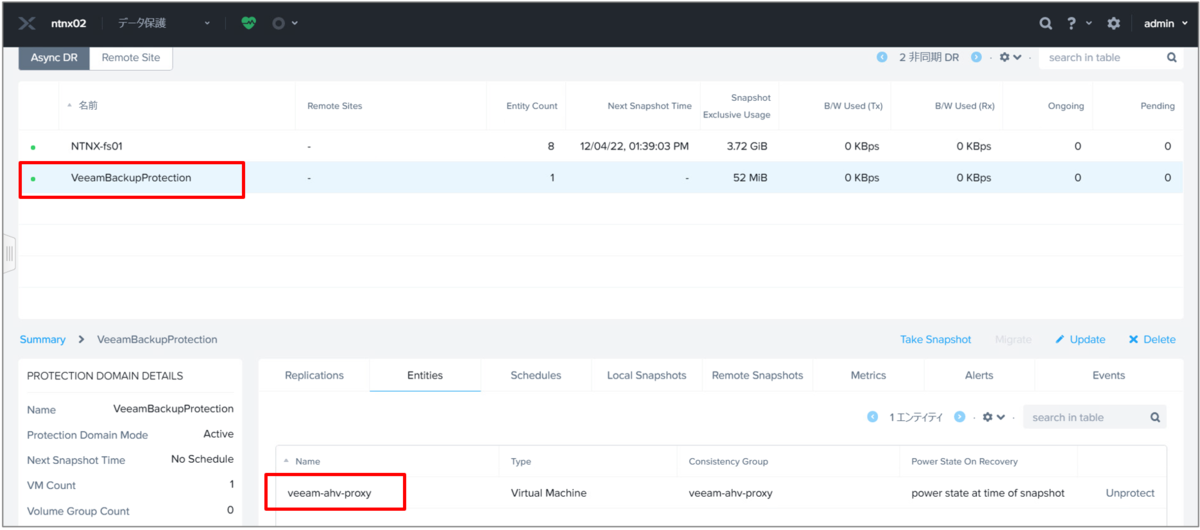Click No Schedule next snapshot value
The image size is (1200, 530).
pos(202,459)
